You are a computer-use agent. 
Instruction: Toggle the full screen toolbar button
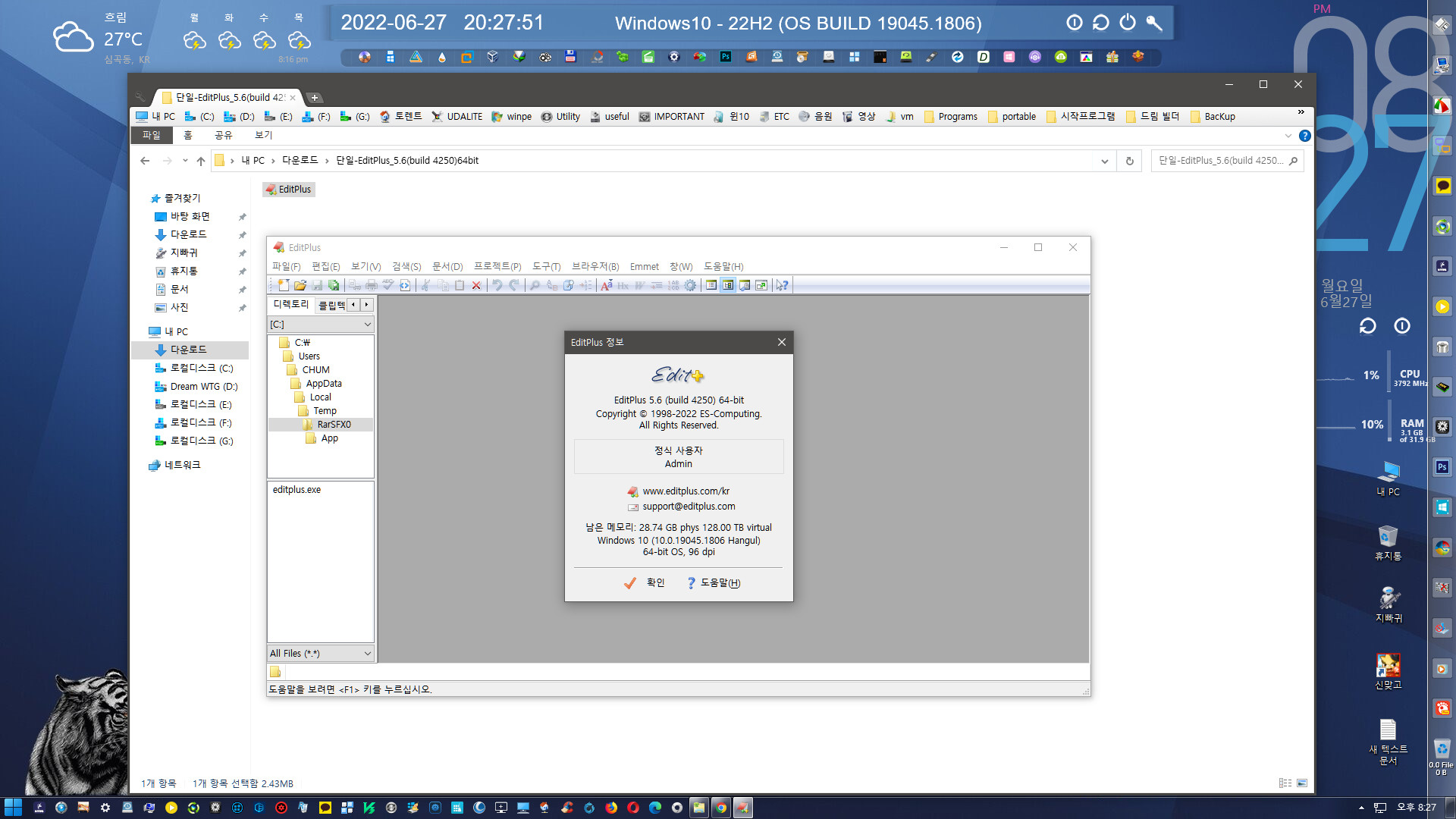pyautogui.click(x=761, y=285)
